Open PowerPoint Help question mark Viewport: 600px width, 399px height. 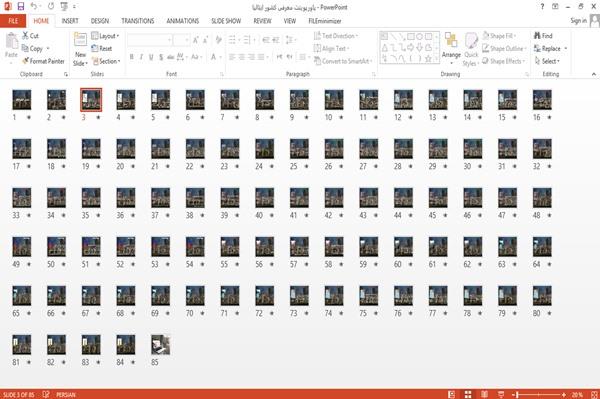pyautogui.click(x=542, y=7)
